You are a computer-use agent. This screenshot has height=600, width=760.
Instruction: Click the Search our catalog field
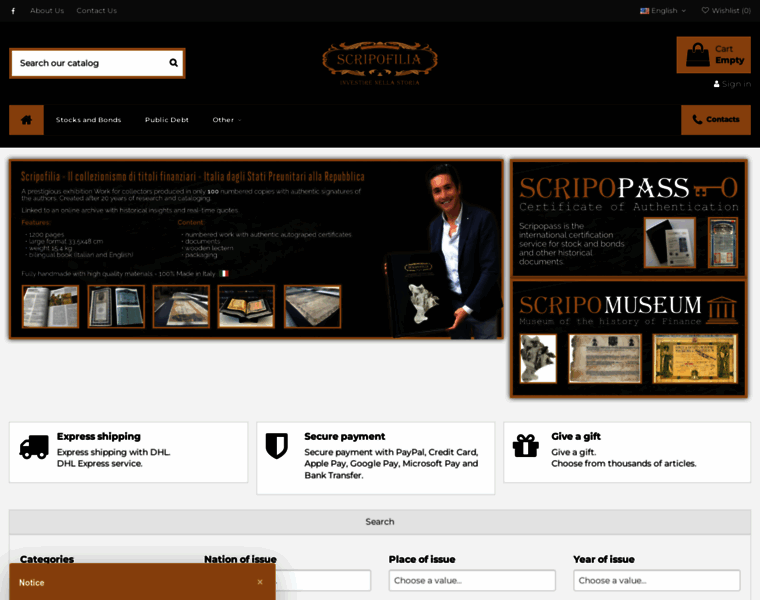point(97,63)
